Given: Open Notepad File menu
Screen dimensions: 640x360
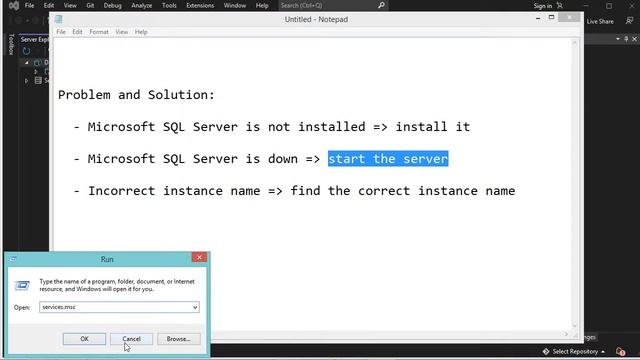Looking at the screenshot, I should point(61,32).
